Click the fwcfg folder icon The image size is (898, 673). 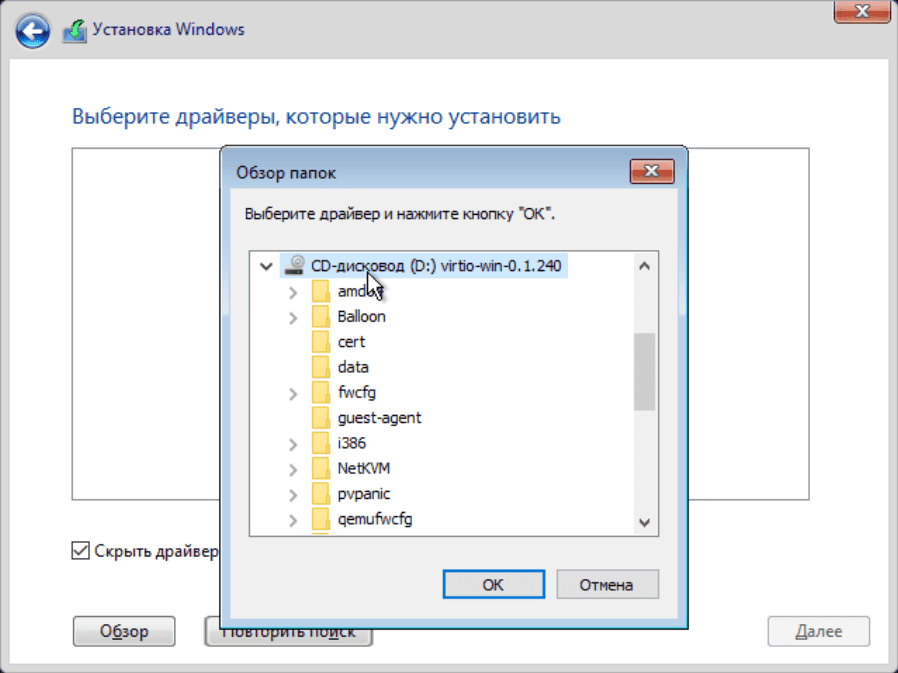point(321,392)
